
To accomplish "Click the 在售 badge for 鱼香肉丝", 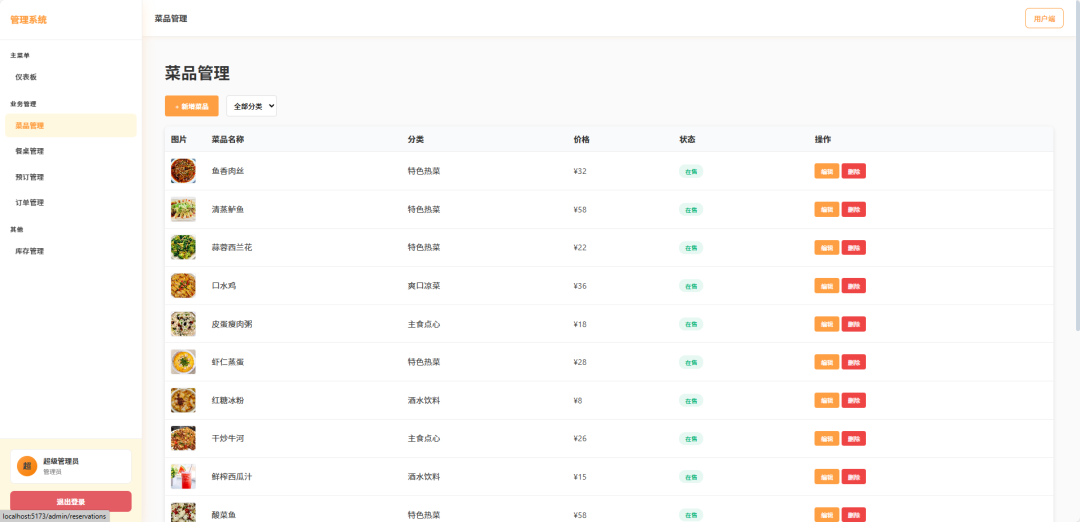I will pyautogui.click(x=691, y=171).
